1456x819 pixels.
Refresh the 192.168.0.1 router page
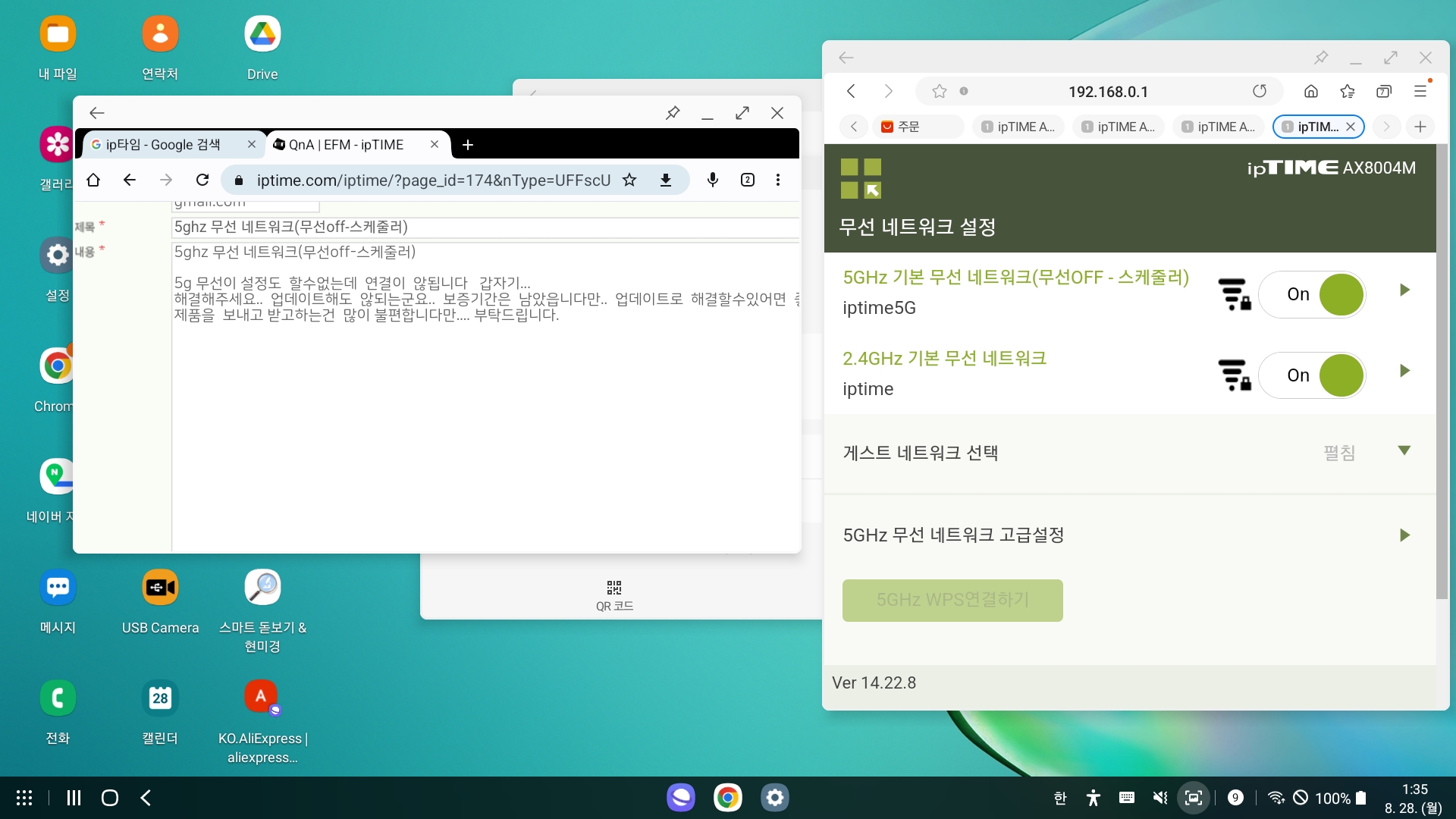pos(1260,92)
